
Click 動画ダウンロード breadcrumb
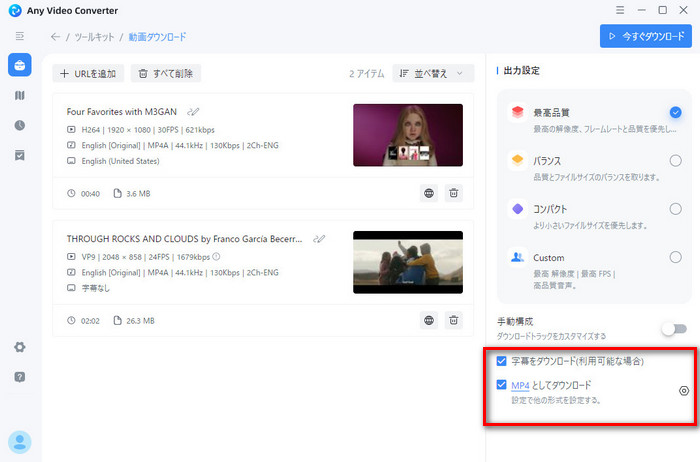click(x=157, y=37)
